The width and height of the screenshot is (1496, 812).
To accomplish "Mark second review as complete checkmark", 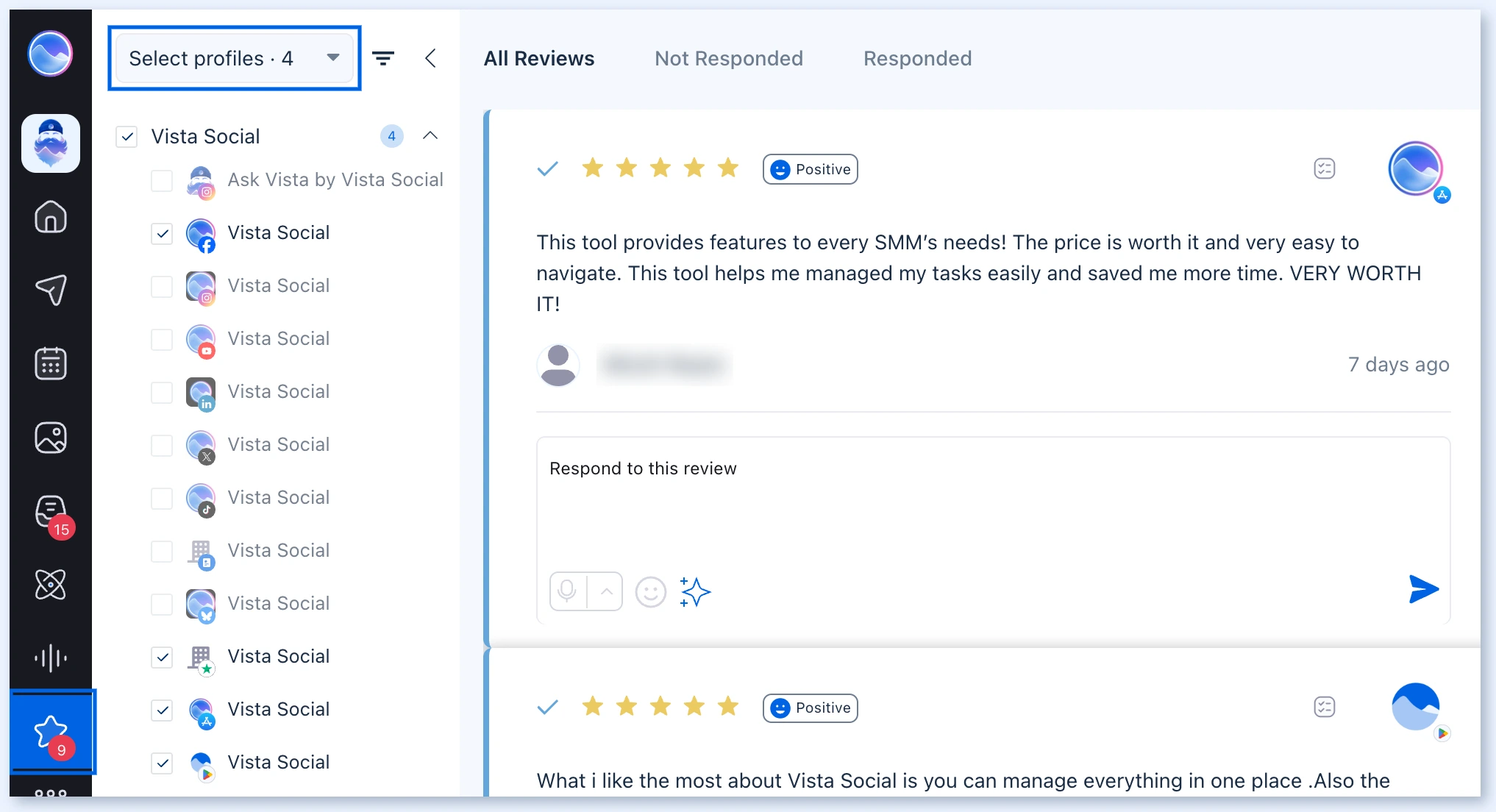I will click(x=548, y=708).
